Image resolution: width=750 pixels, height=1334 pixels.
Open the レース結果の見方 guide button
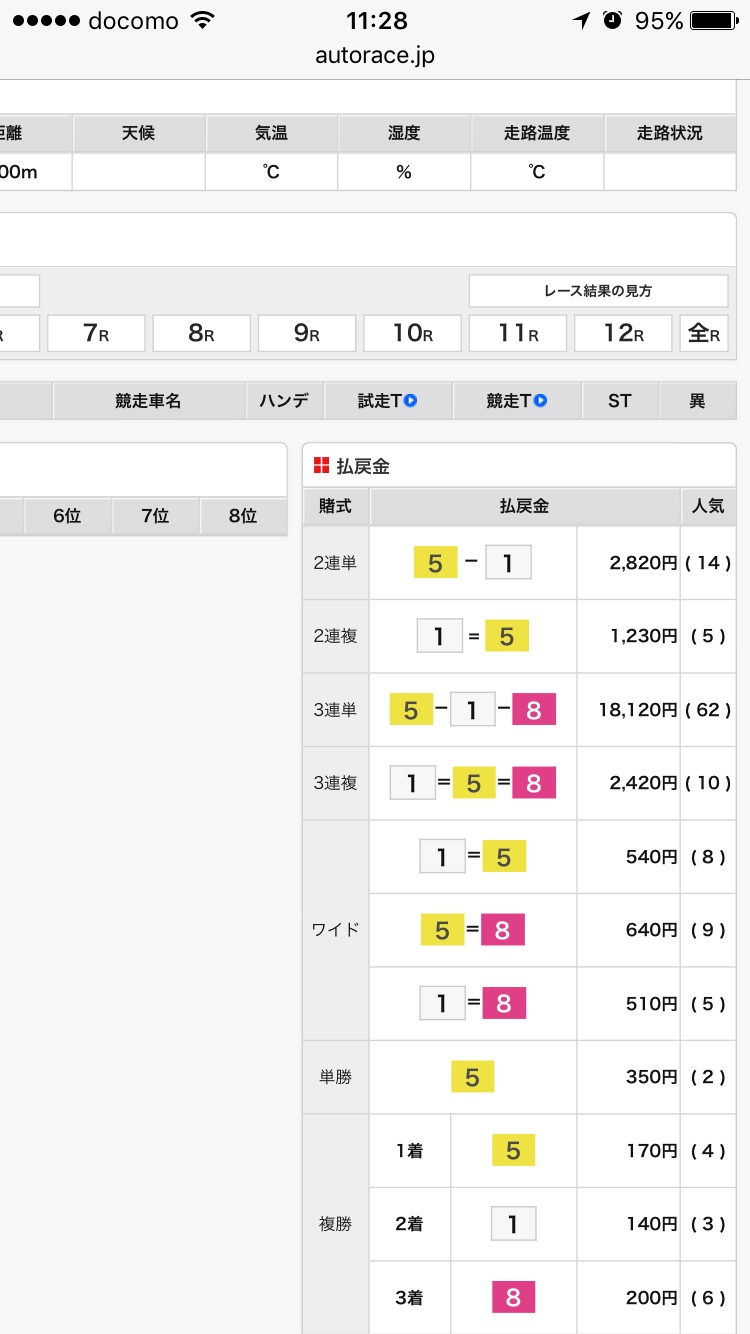coord(598,291)
